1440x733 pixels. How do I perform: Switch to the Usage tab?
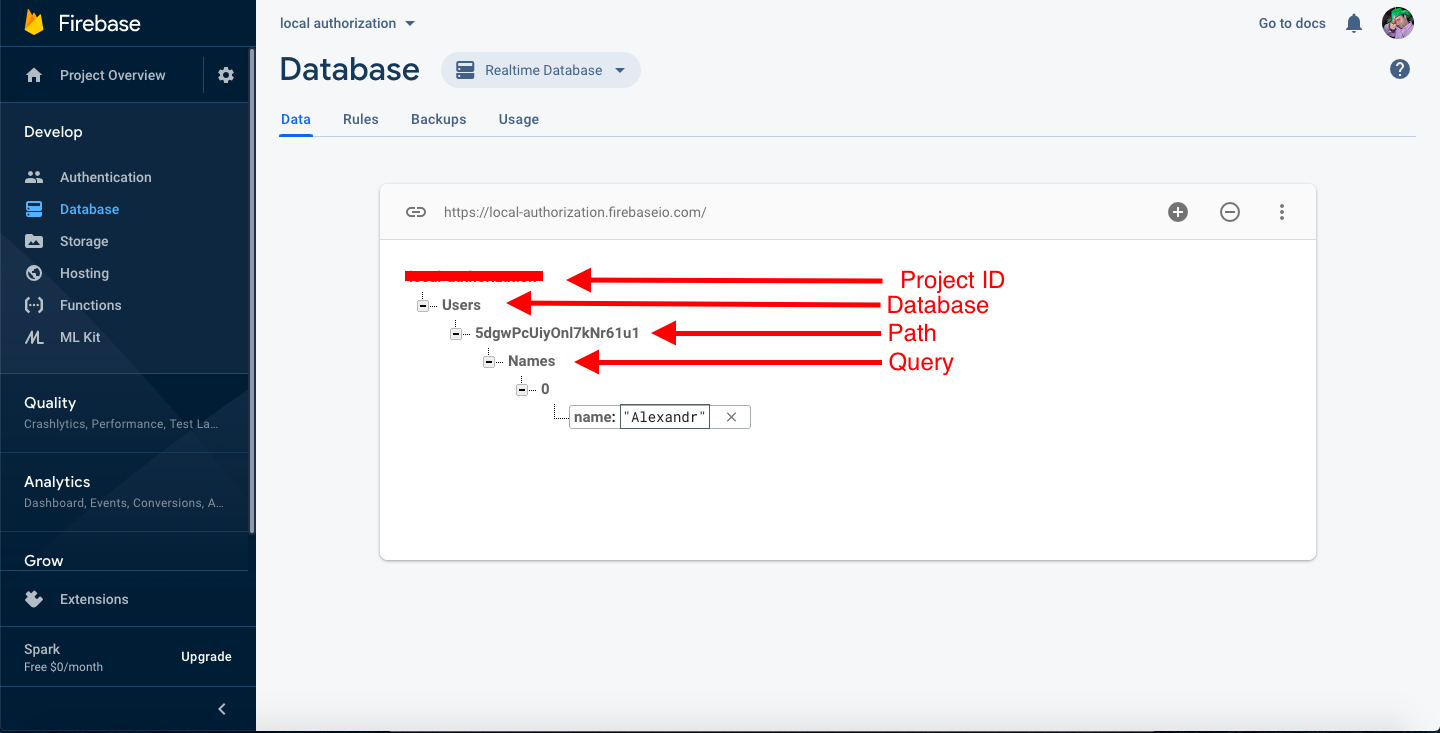(x=519, y=119)
